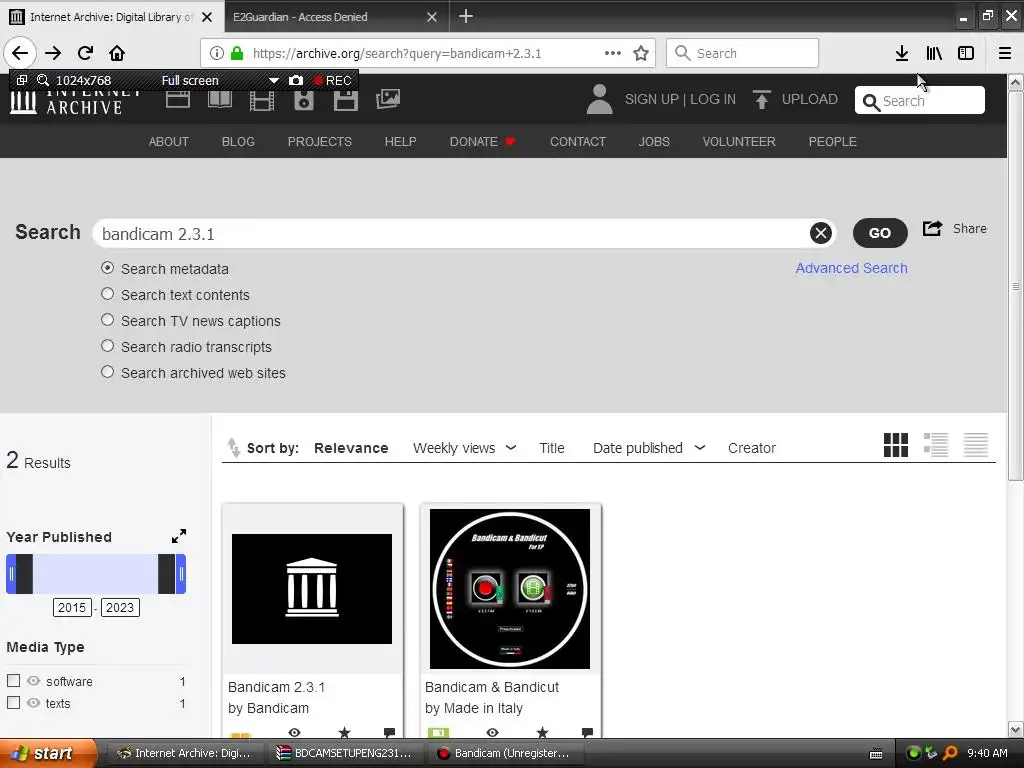Open the BLOG menu item

[238, 142]
